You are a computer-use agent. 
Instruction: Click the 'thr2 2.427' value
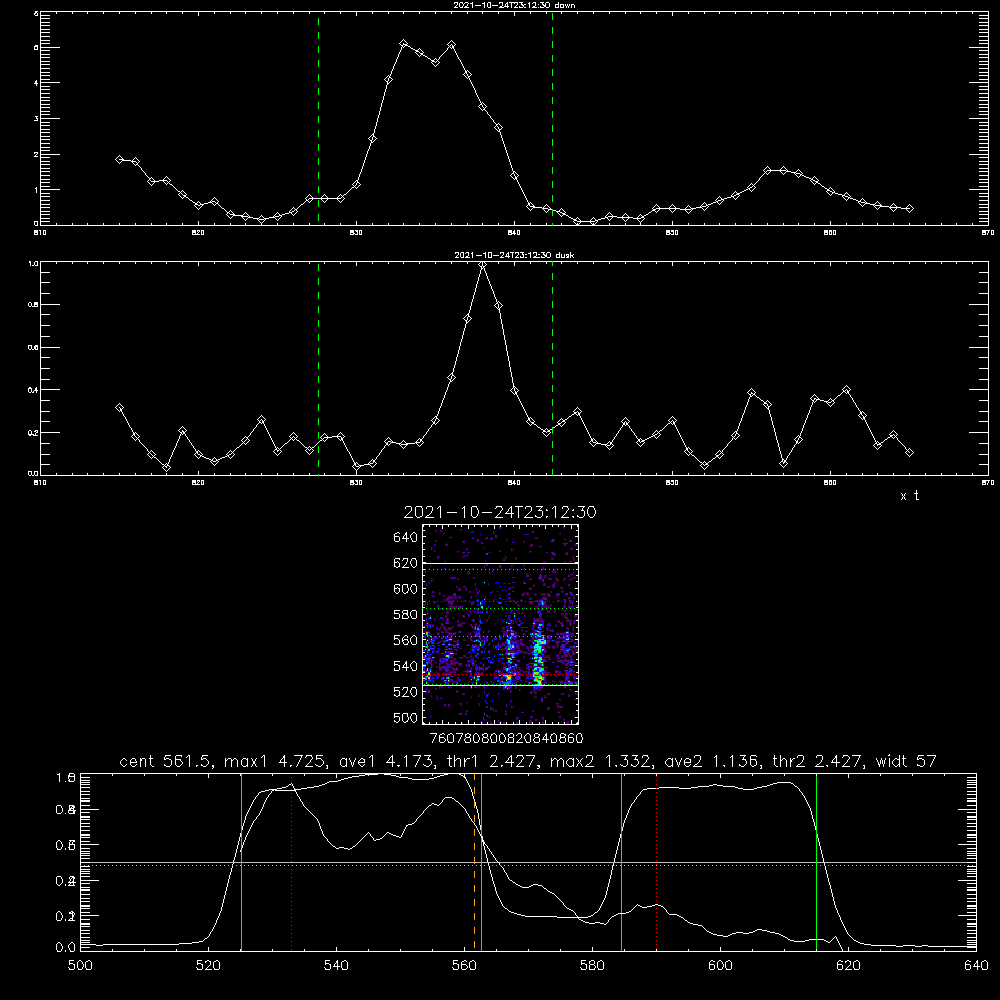[x=818, y=761]
